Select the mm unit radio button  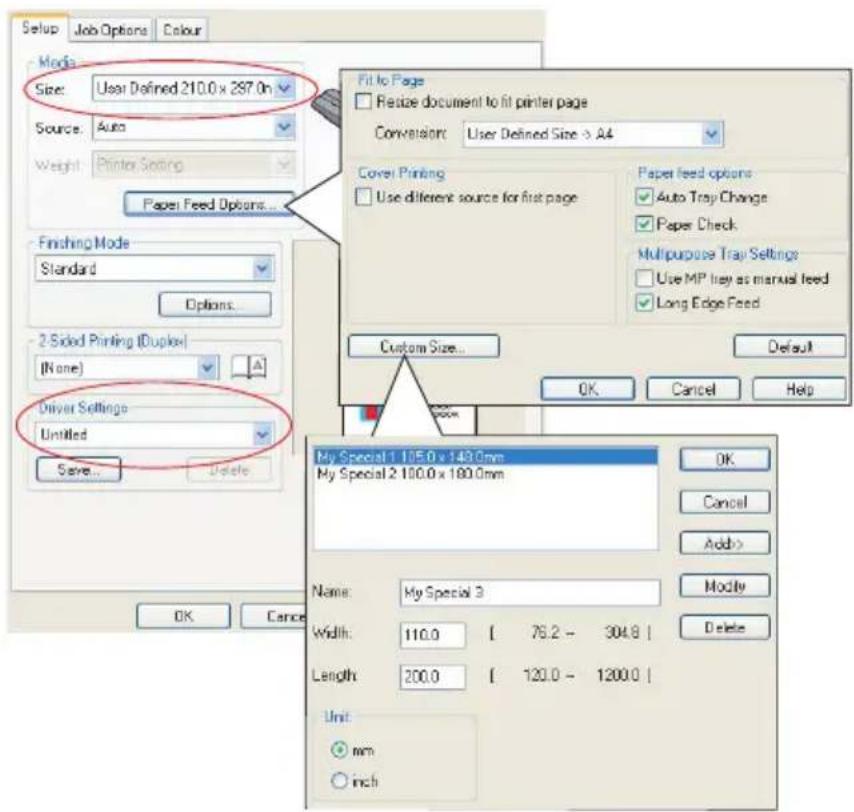click(x=339, y=750)
